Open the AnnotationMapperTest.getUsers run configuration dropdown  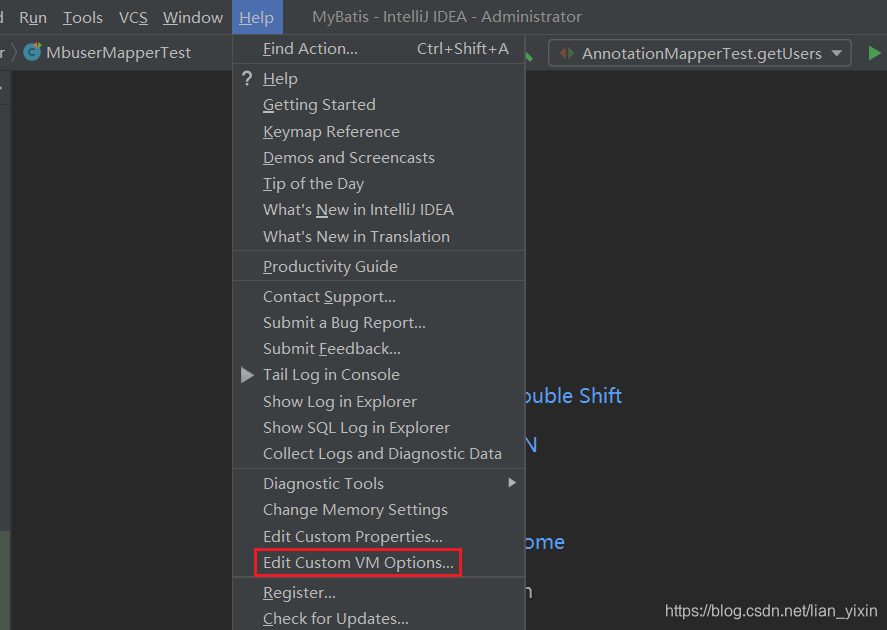tap(700, 53)
